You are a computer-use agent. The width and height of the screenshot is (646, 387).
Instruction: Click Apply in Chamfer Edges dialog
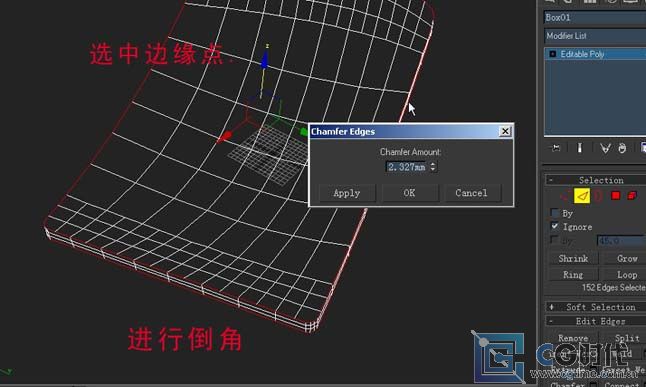(x=347, y=193)
